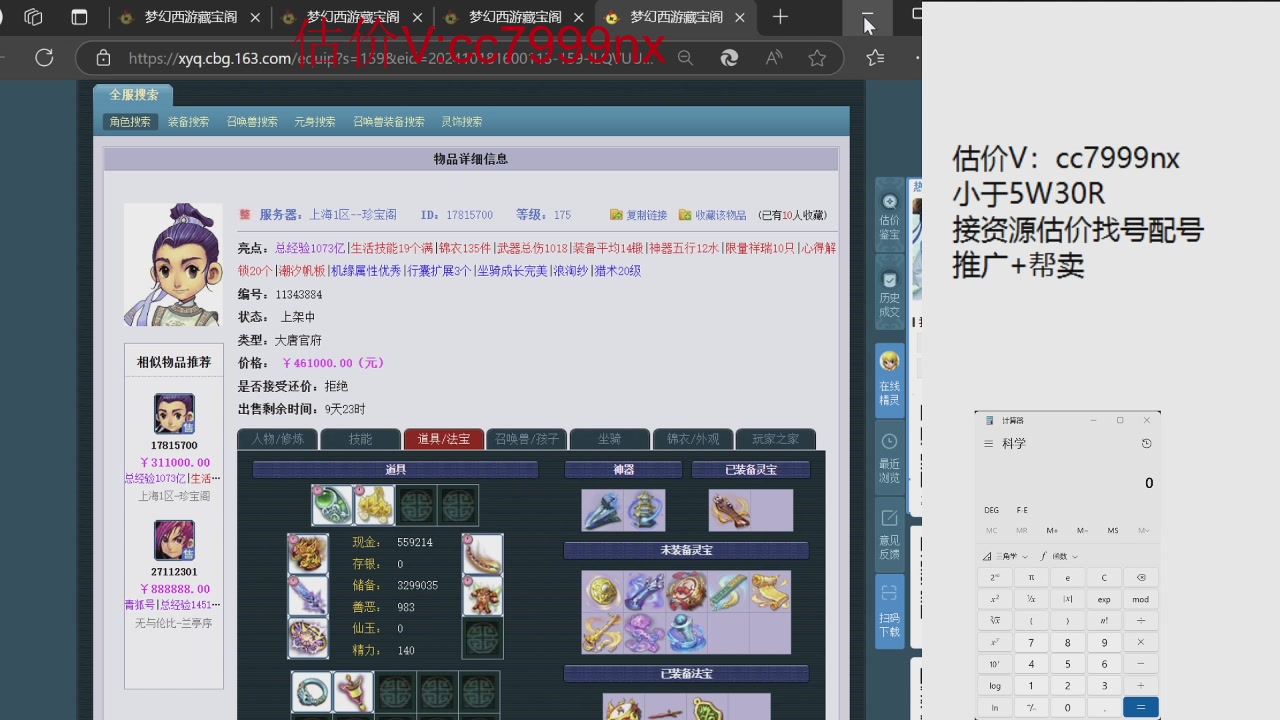
Task: Open the 意见反馈 sidebar icon
Action: (889, 533)
